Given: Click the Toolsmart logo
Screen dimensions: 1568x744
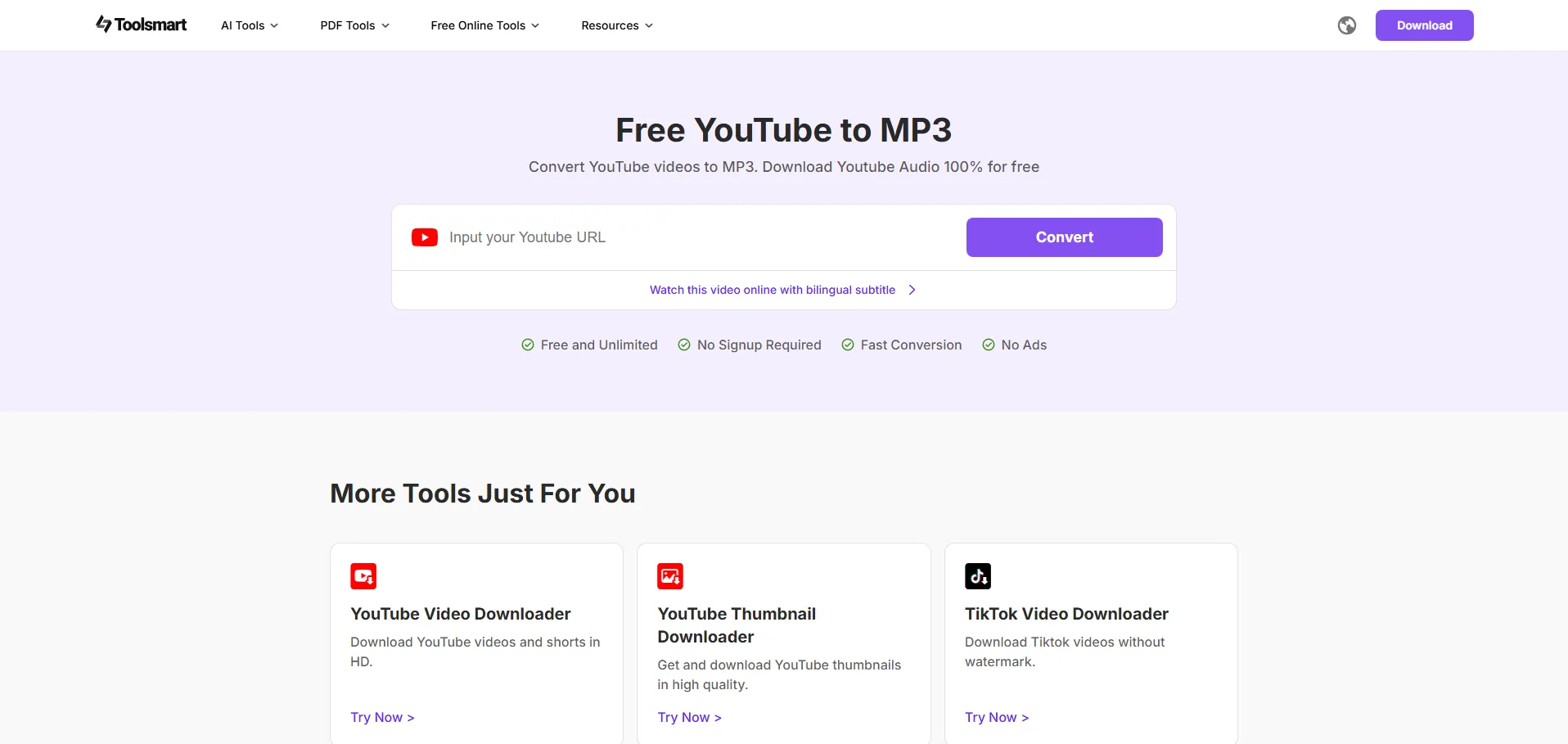Looking at the screenshot, I should [142, 25].
